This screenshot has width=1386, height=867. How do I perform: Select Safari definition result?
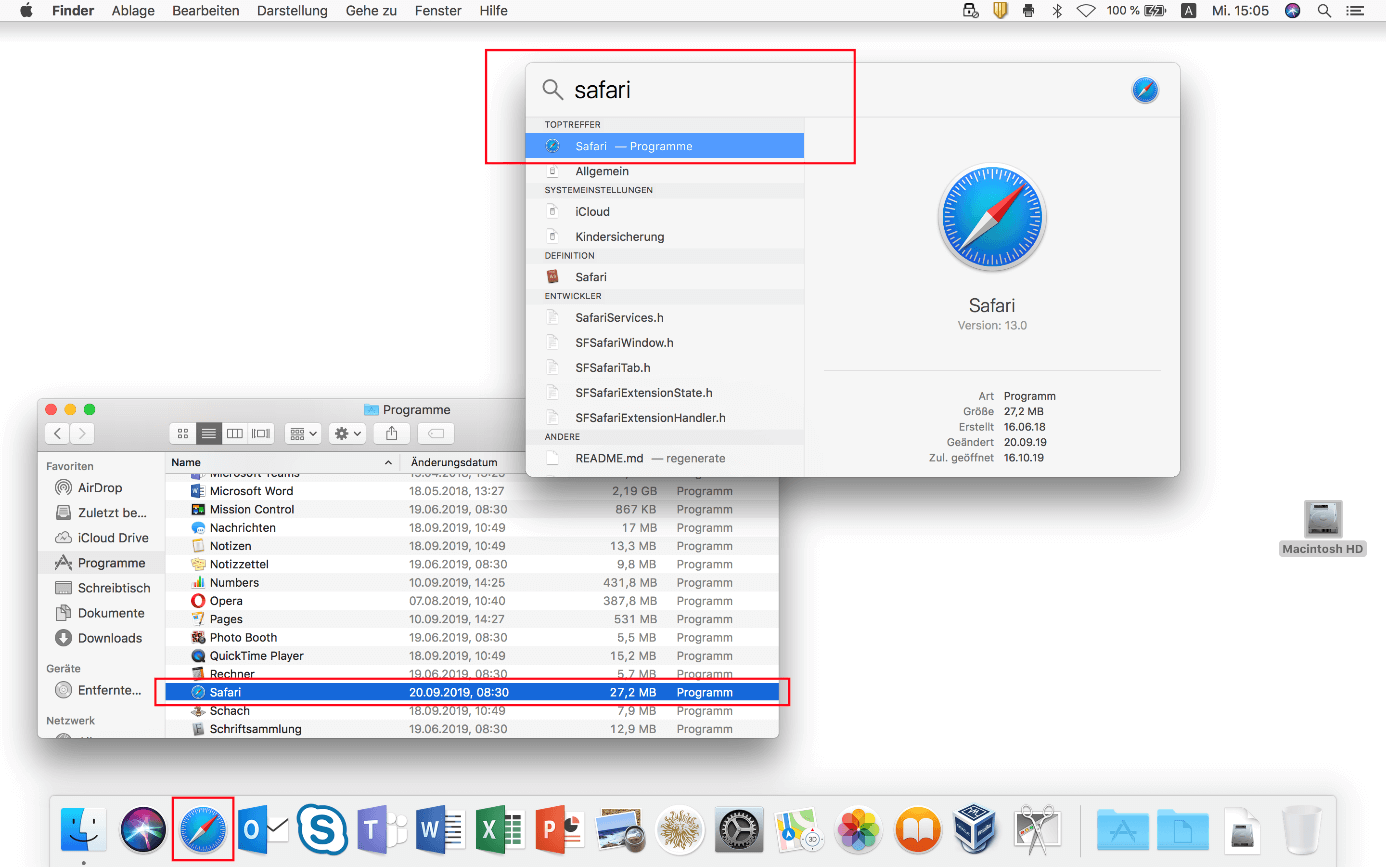665,277
